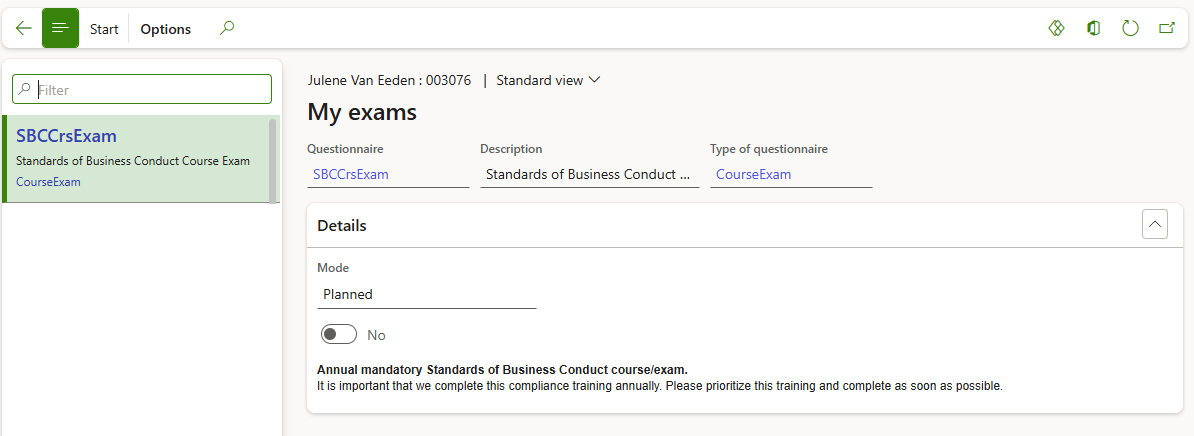Open the Standard view dropdown
Screen dimensions: 1194x436
(548, 81)
